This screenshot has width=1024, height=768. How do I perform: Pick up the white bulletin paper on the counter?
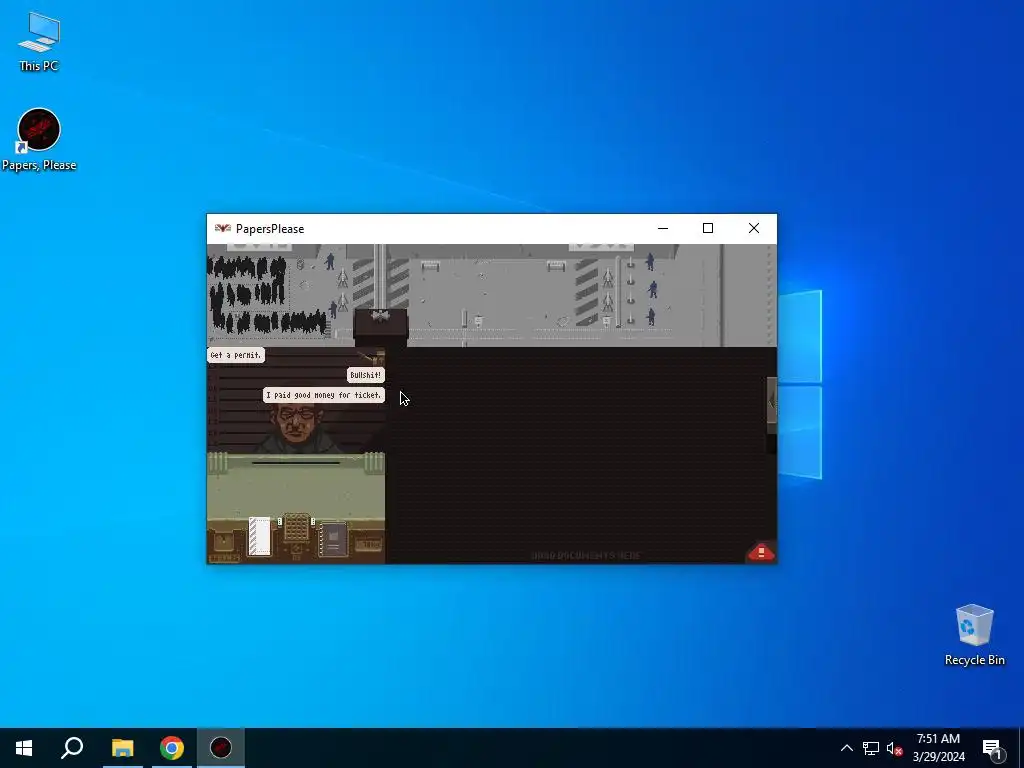pos(259,537)
